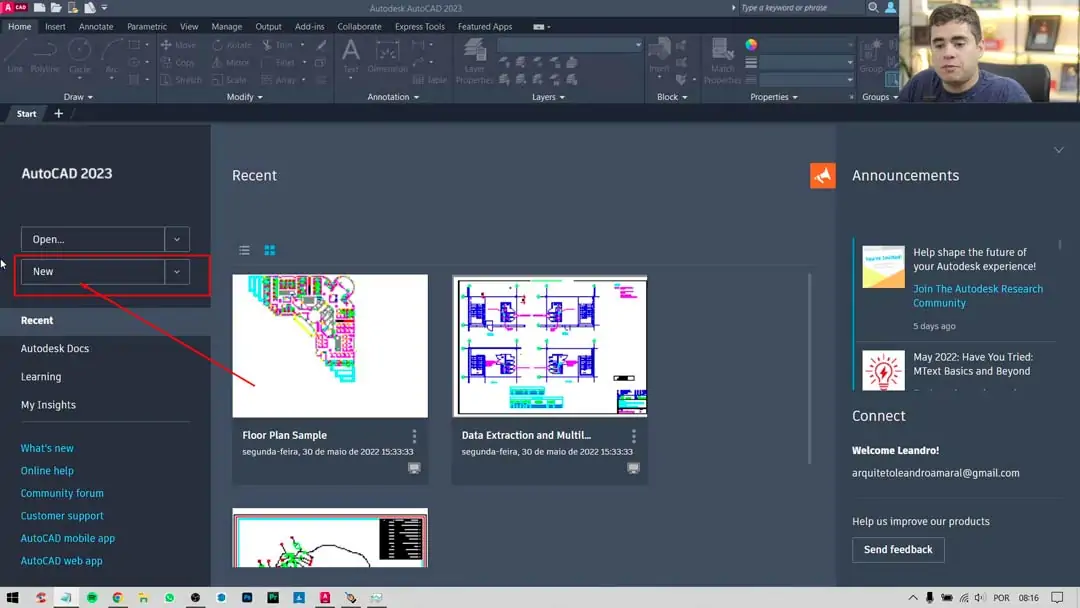Click the New drawing button
1080x608 pixels.
click(93, 271)
